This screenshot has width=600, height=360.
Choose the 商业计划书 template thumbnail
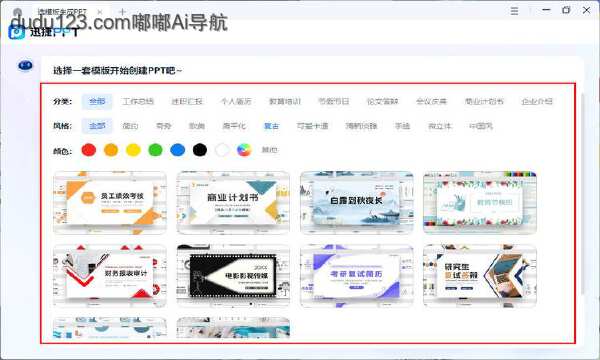pos(233,202)
